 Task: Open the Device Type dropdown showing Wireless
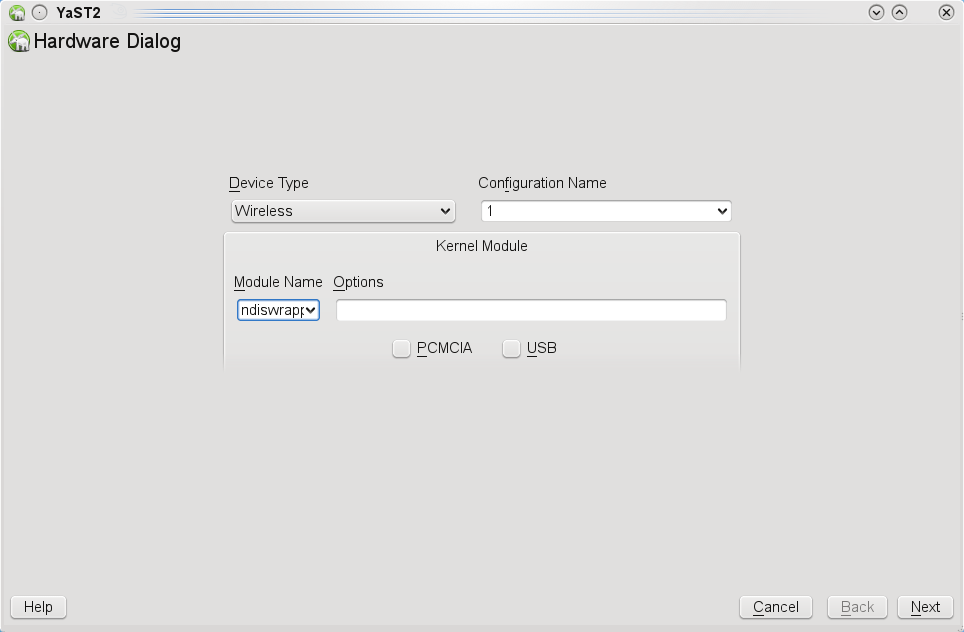(343, 211)
